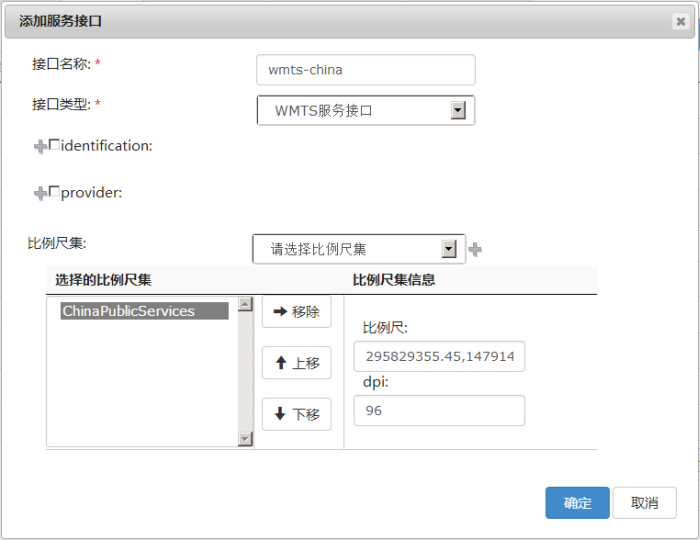This screenshot has width=700, height=540.
Task: Click the scale set list scroll-down arrow
Action: pos(245,439)
